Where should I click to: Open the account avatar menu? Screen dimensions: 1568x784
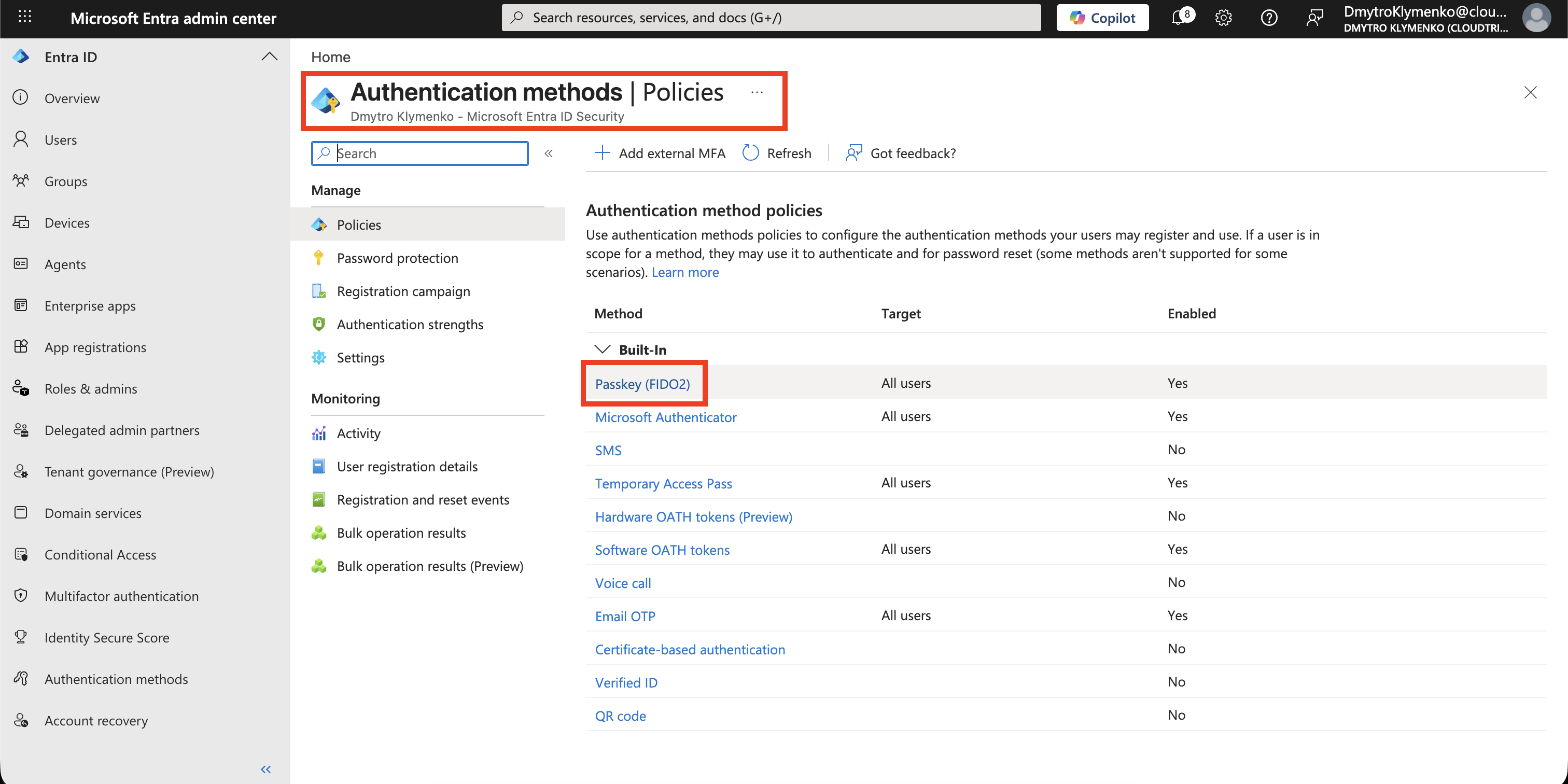[1536, 18]
